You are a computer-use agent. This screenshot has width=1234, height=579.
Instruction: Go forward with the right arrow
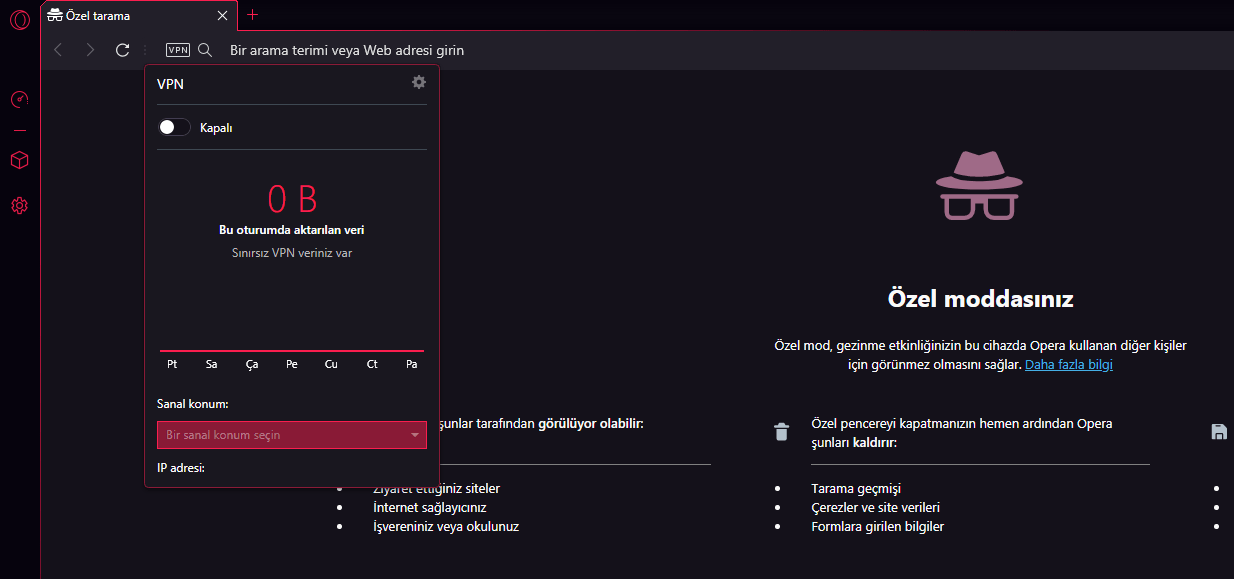90,50
